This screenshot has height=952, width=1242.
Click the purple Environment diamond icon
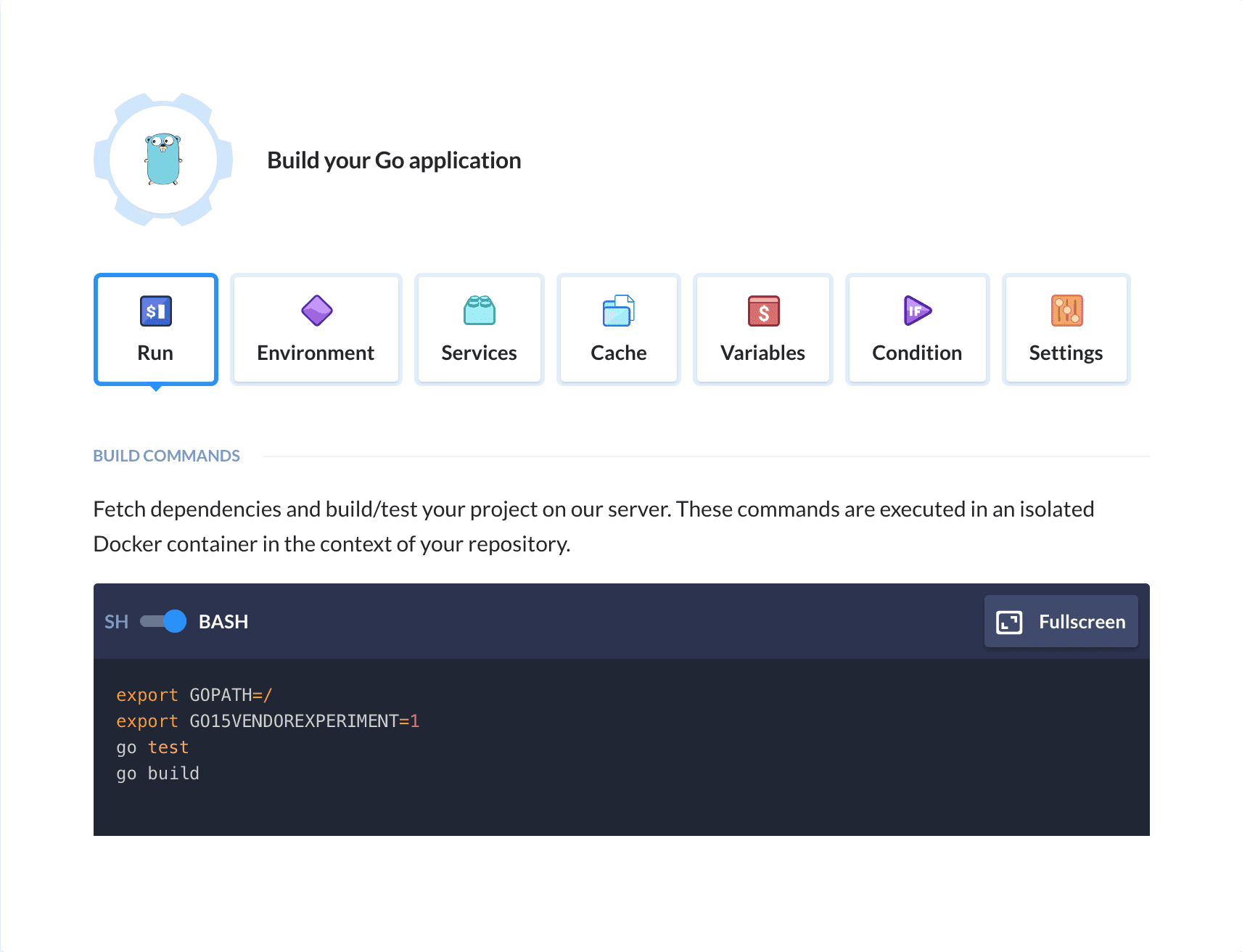pos(316,311)
